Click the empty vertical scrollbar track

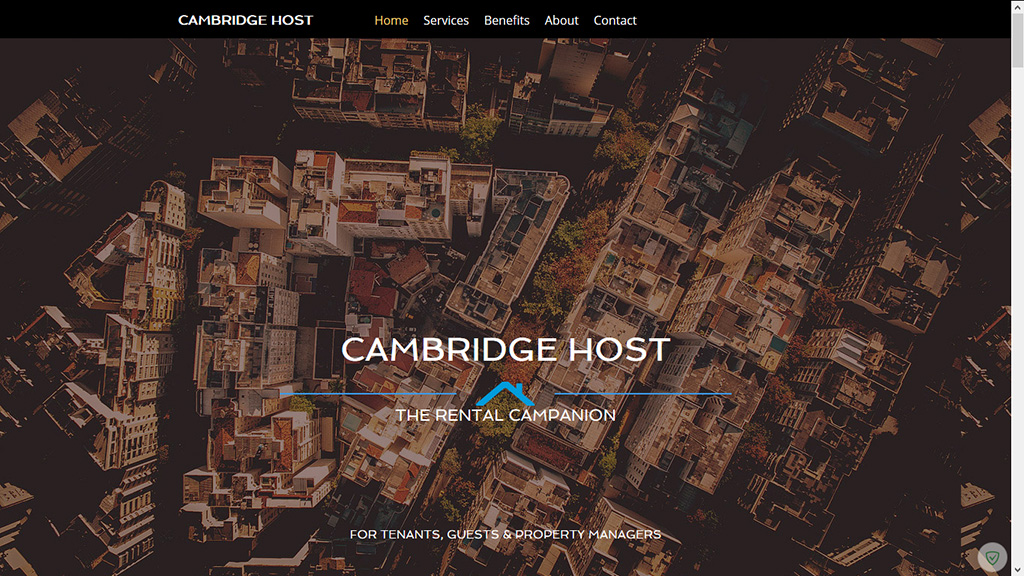[1017, 313]
